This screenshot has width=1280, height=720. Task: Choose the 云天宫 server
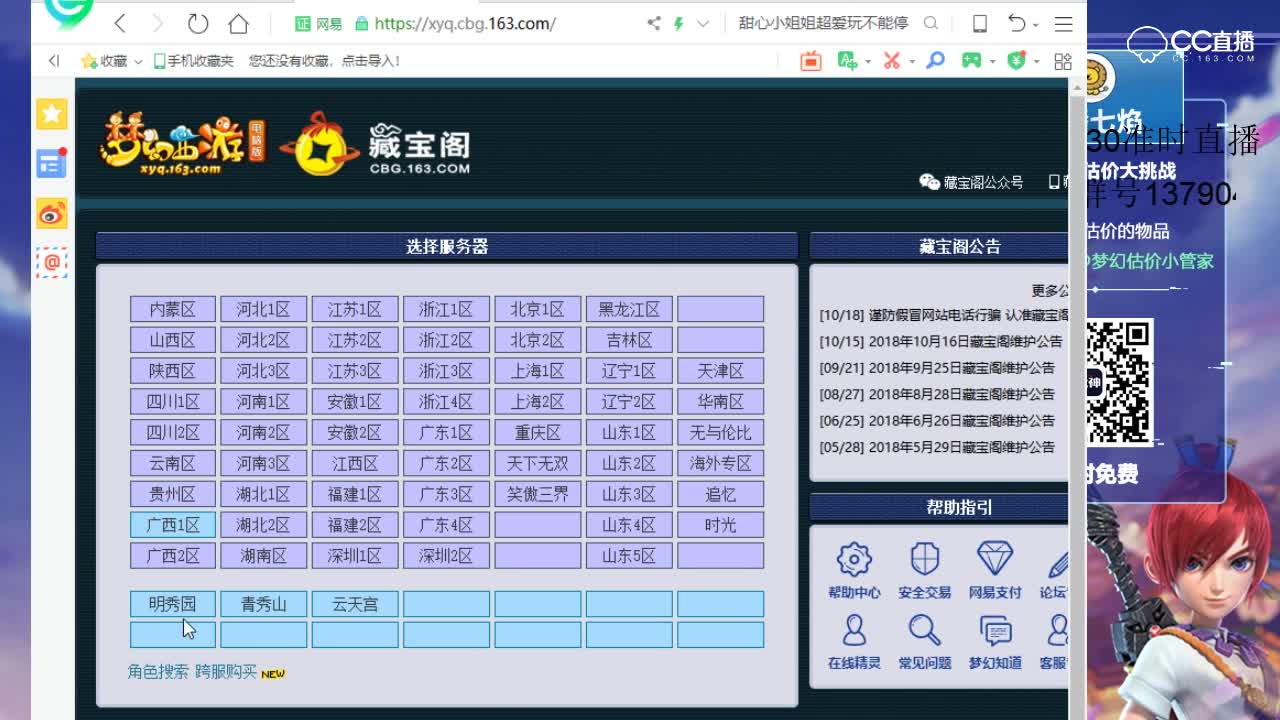click(x=355, y=604)
